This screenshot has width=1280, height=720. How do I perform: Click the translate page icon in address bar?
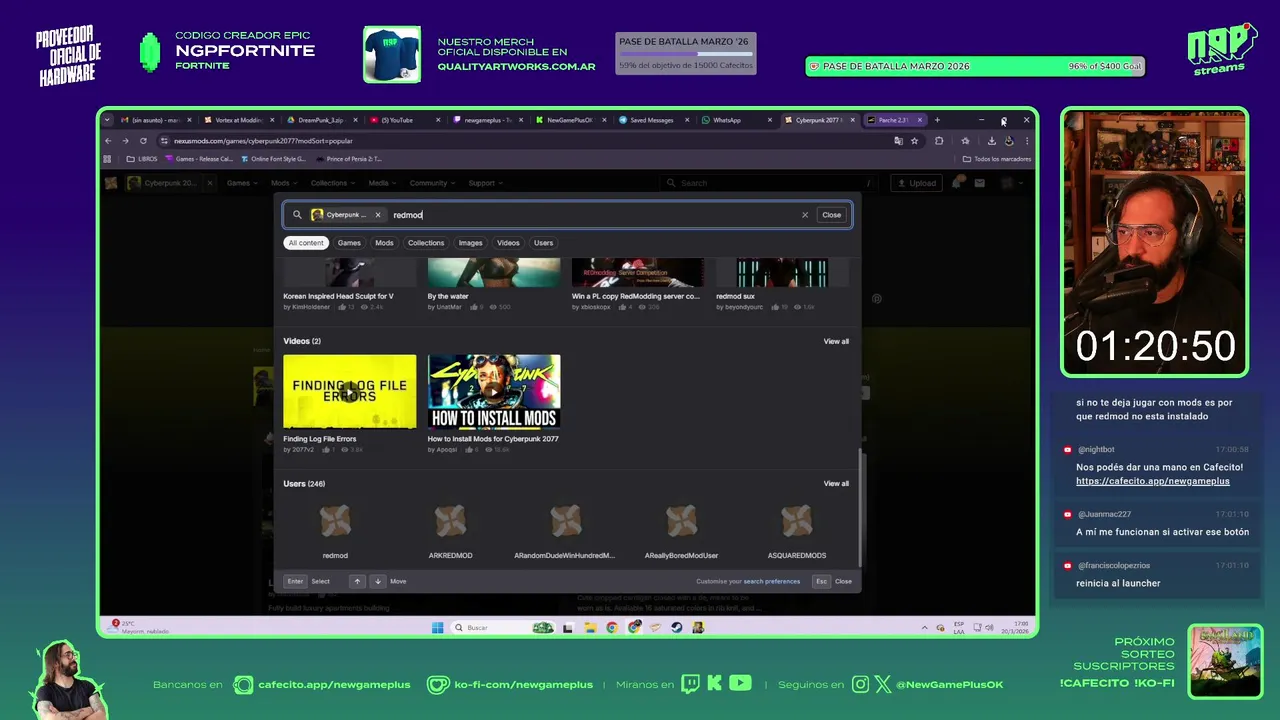[898, 141]
